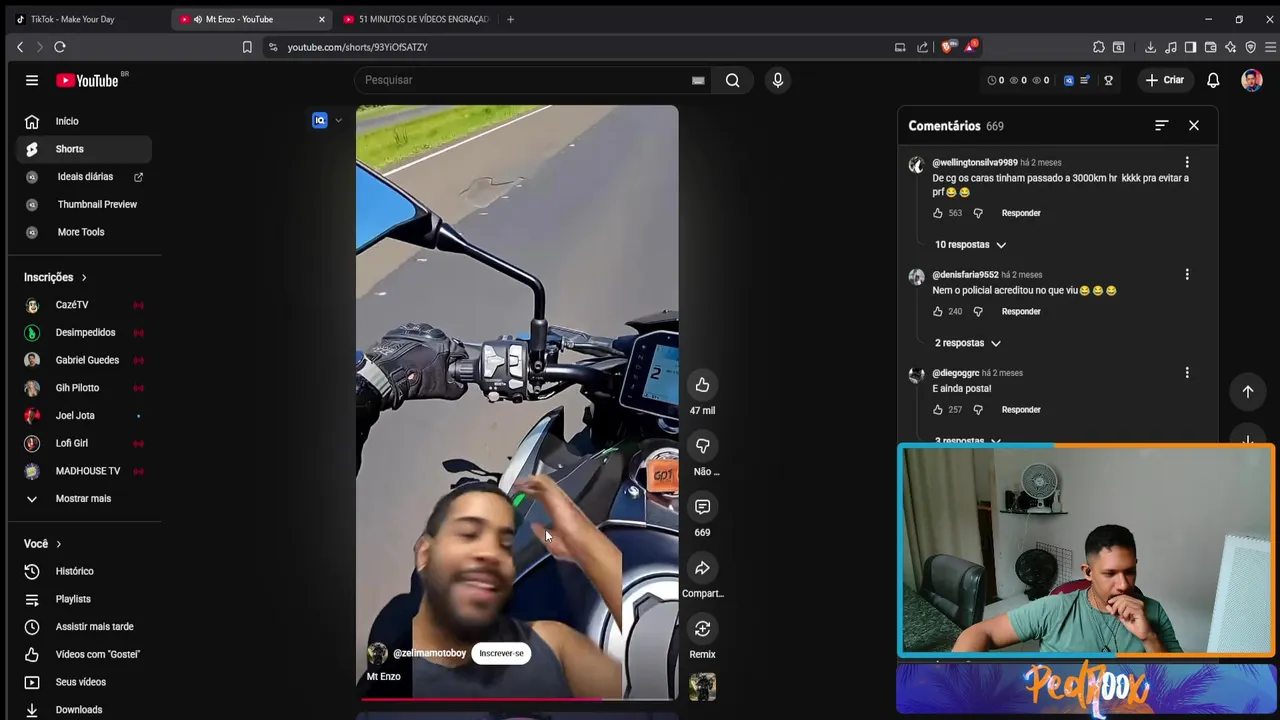
Task: Expand the Você section
Action: click(x=42, y=544)
